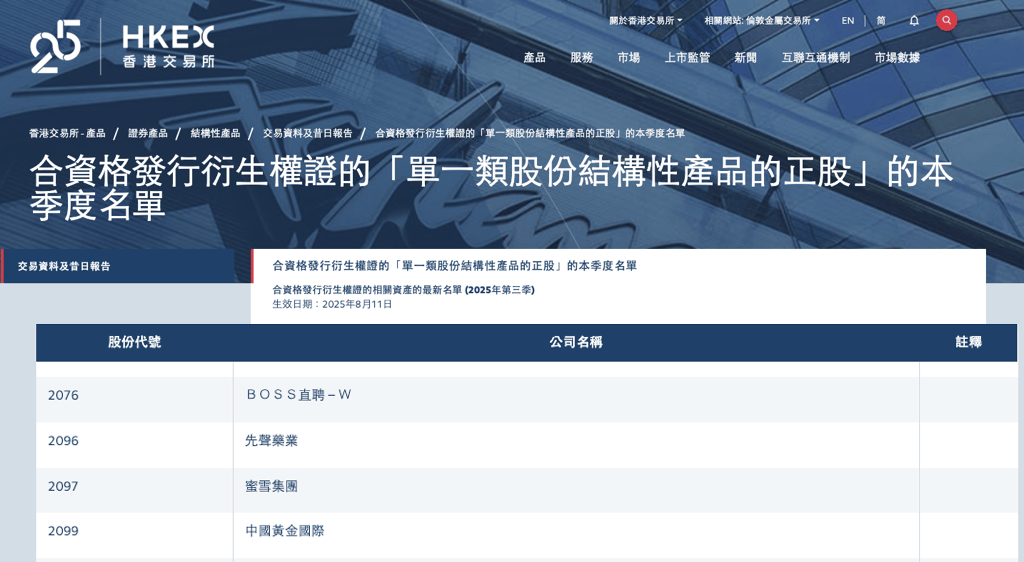This screenshot has width=1024, height=562.
Task: Click the HKEX 25th anniversary logo
Action: tap(56, 46)
